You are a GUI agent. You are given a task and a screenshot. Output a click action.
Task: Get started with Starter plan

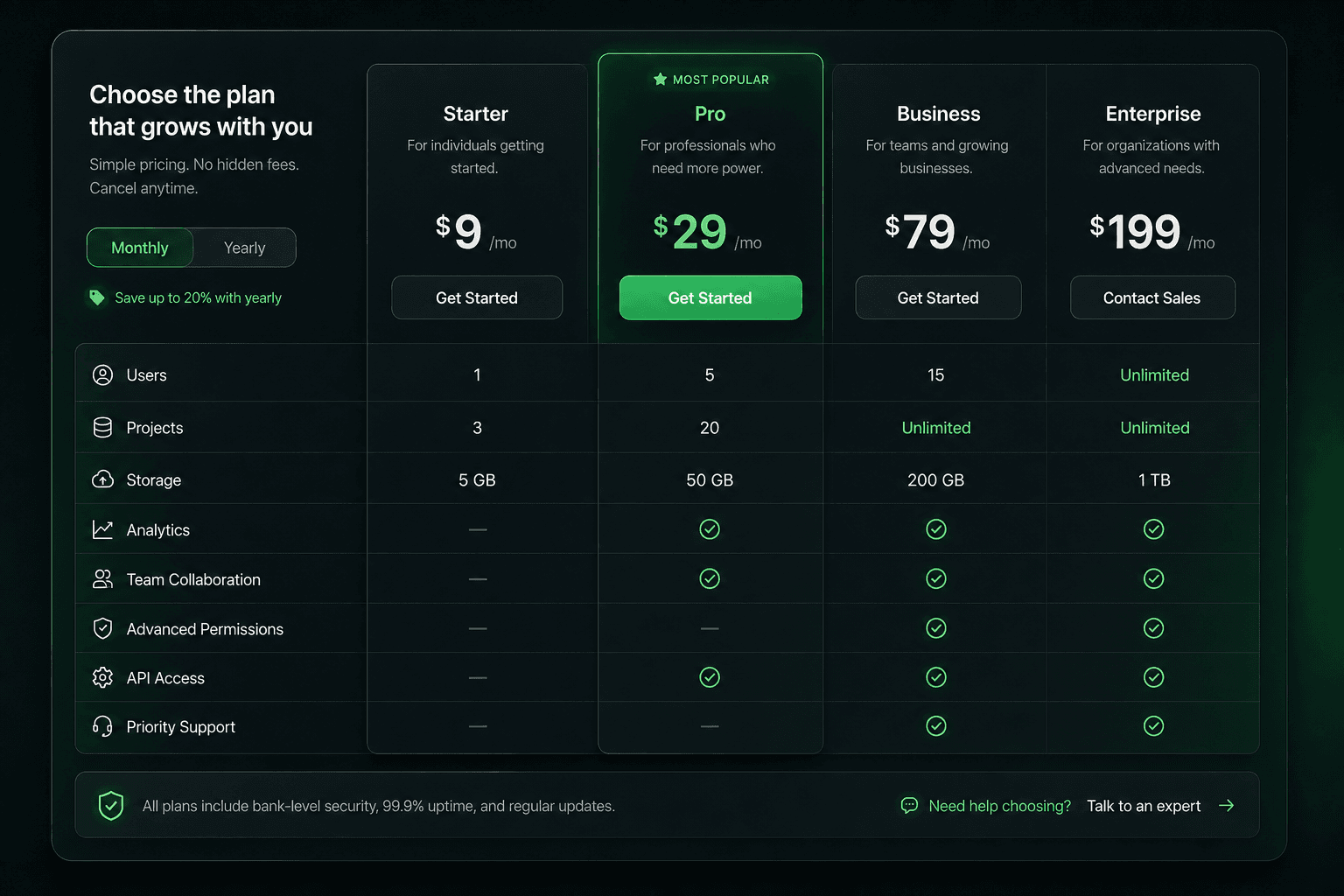477,297
